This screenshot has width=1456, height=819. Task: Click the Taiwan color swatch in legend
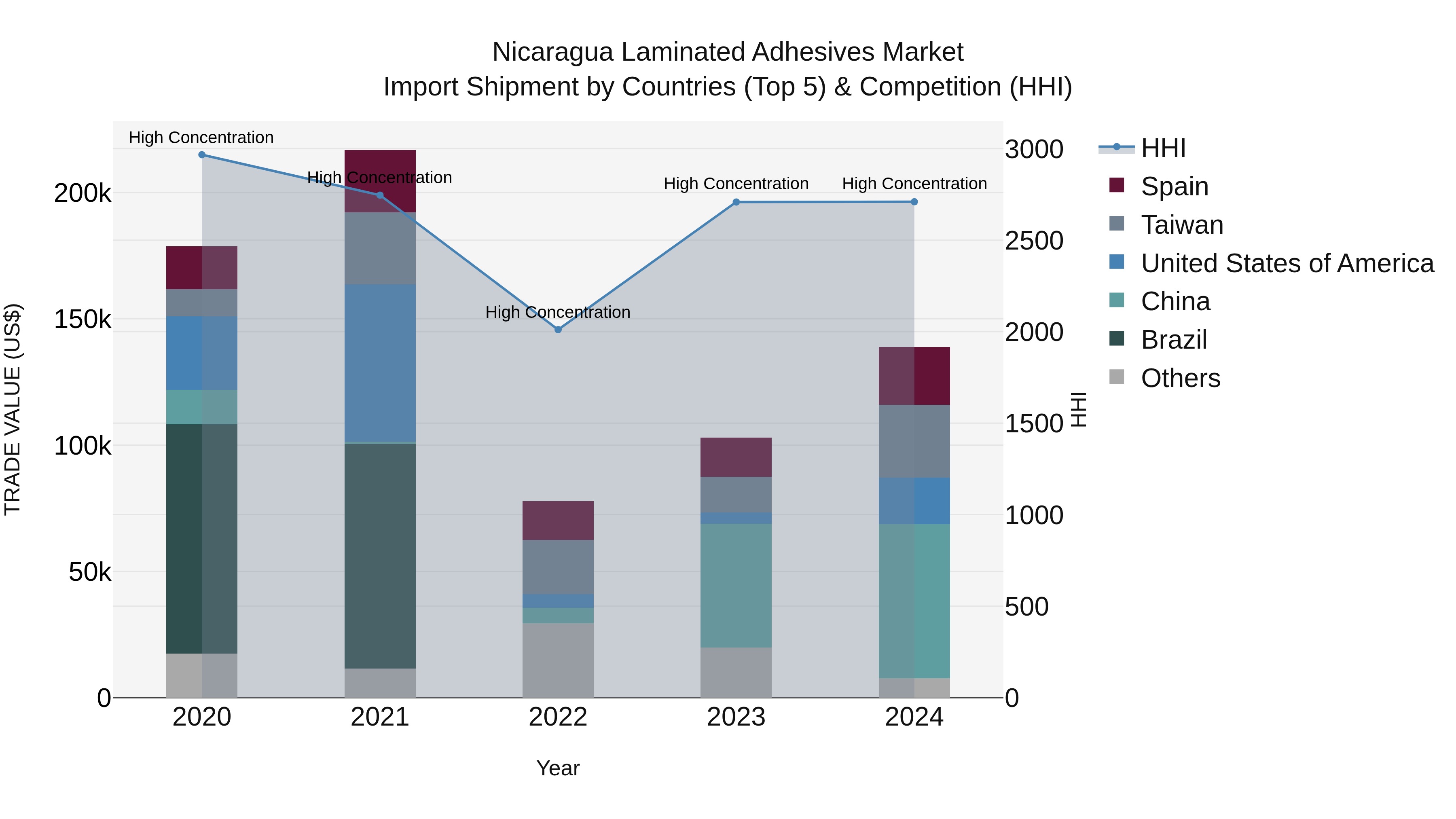(1117, 223)
